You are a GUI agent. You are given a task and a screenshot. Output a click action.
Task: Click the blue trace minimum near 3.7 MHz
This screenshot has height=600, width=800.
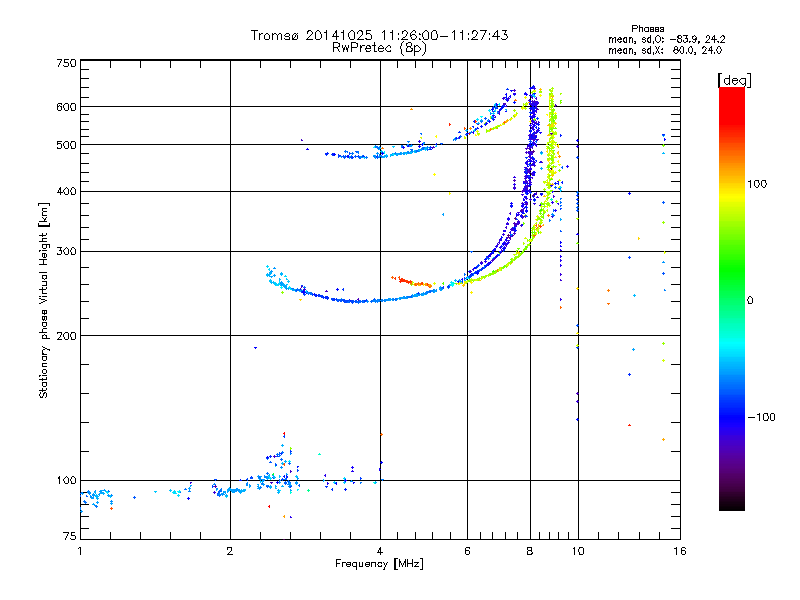(357, 301)
